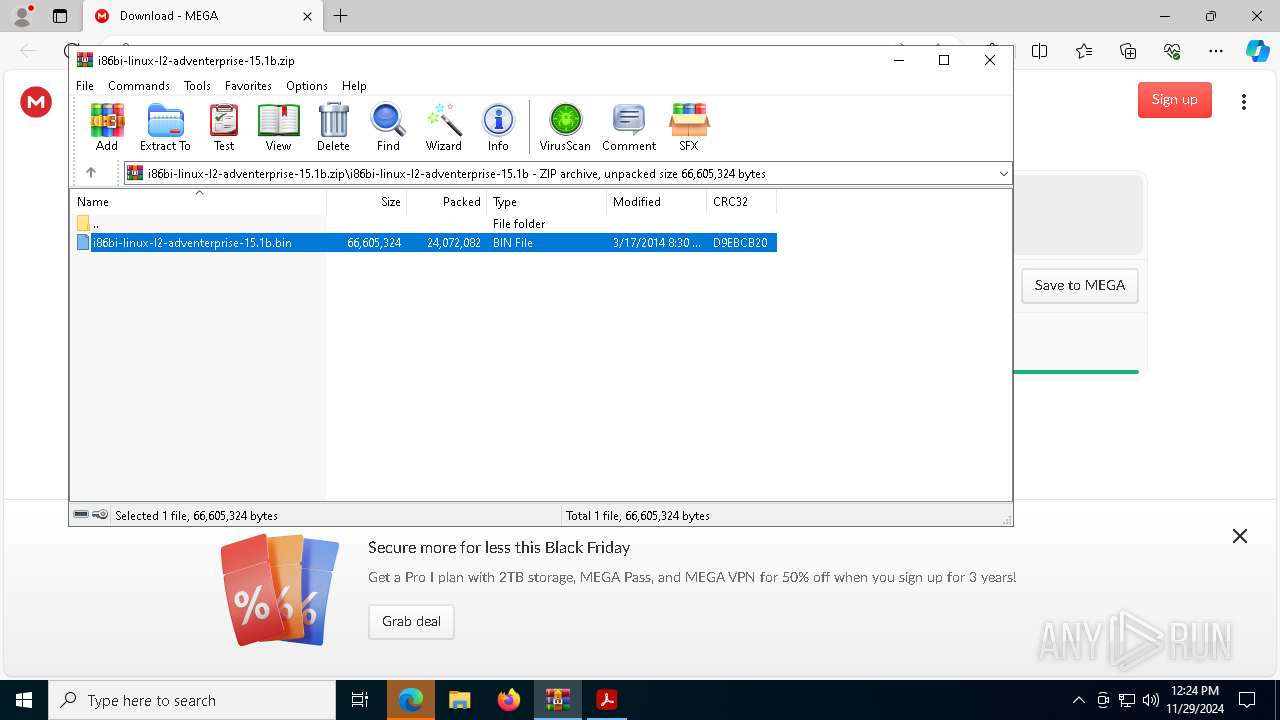
Task: Open the Options menu
Action: (307, 86)
